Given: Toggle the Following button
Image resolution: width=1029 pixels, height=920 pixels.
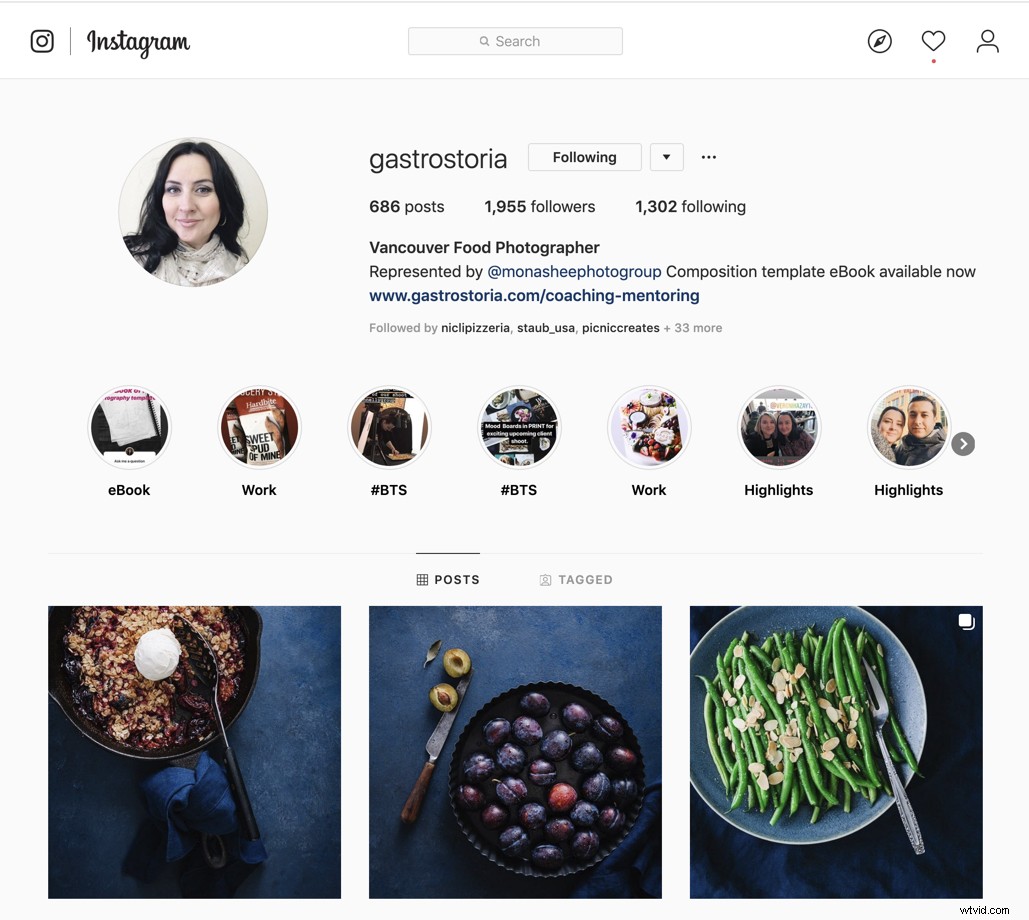Looking at the screenshot, I should (585, 157).
